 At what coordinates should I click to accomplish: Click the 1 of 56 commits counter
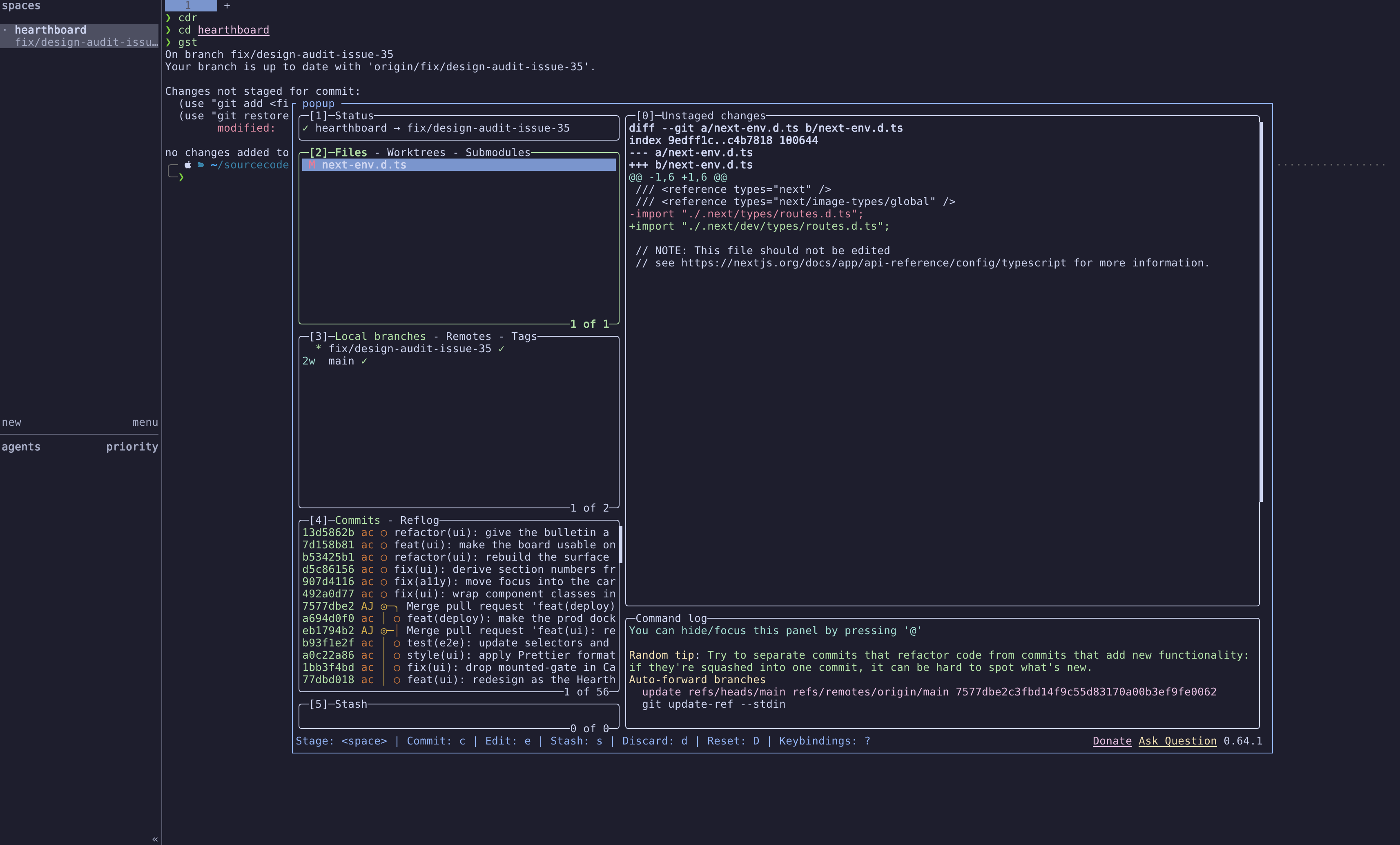pyautogui.click(x=586, y=692)
